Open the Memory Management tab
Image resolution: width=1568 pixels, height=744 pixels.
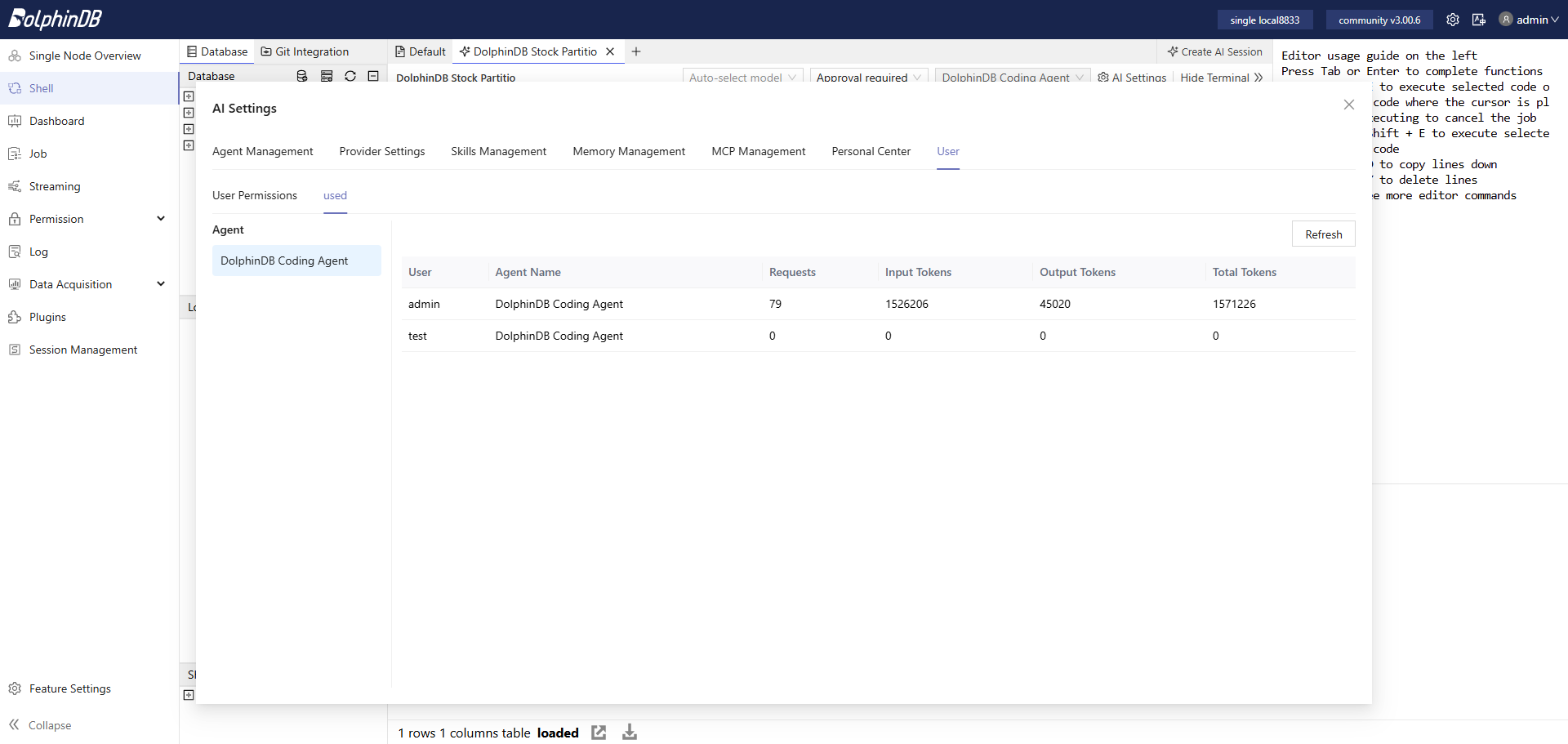click(x=629, y=151)
